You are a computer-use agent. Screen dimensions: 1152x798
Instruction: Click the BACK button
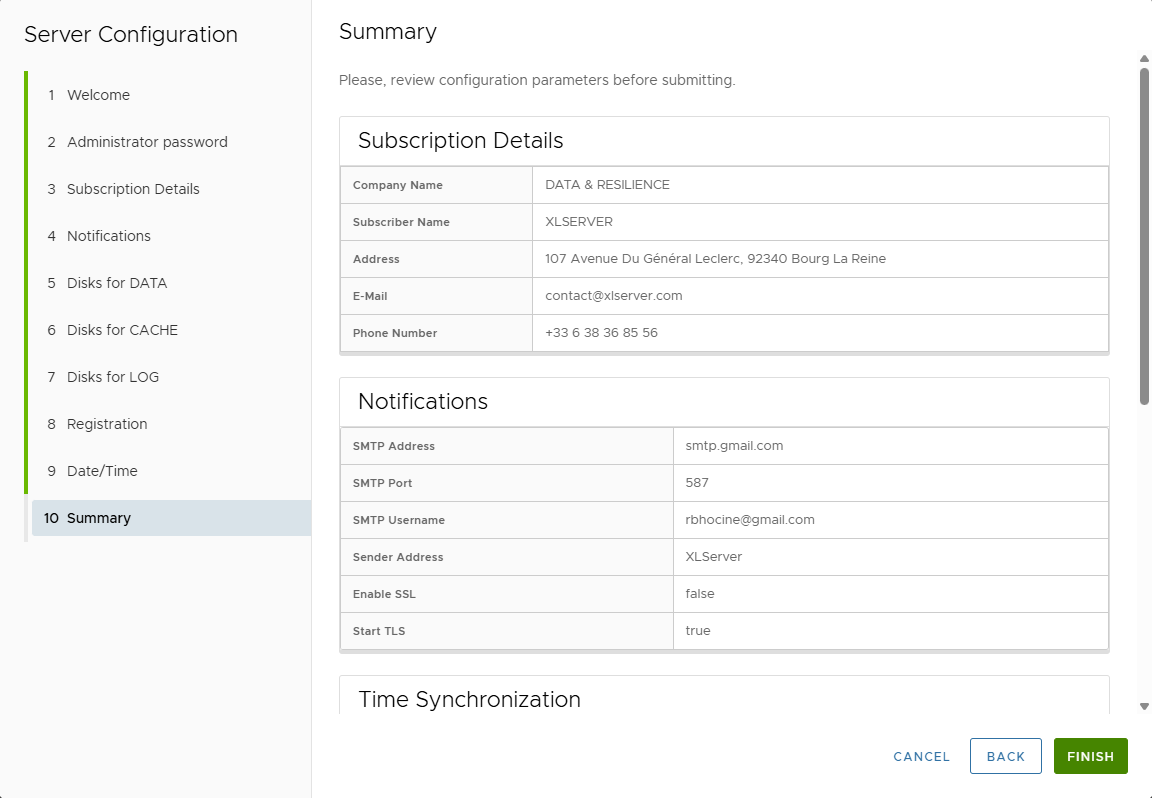coord(1005,756)
